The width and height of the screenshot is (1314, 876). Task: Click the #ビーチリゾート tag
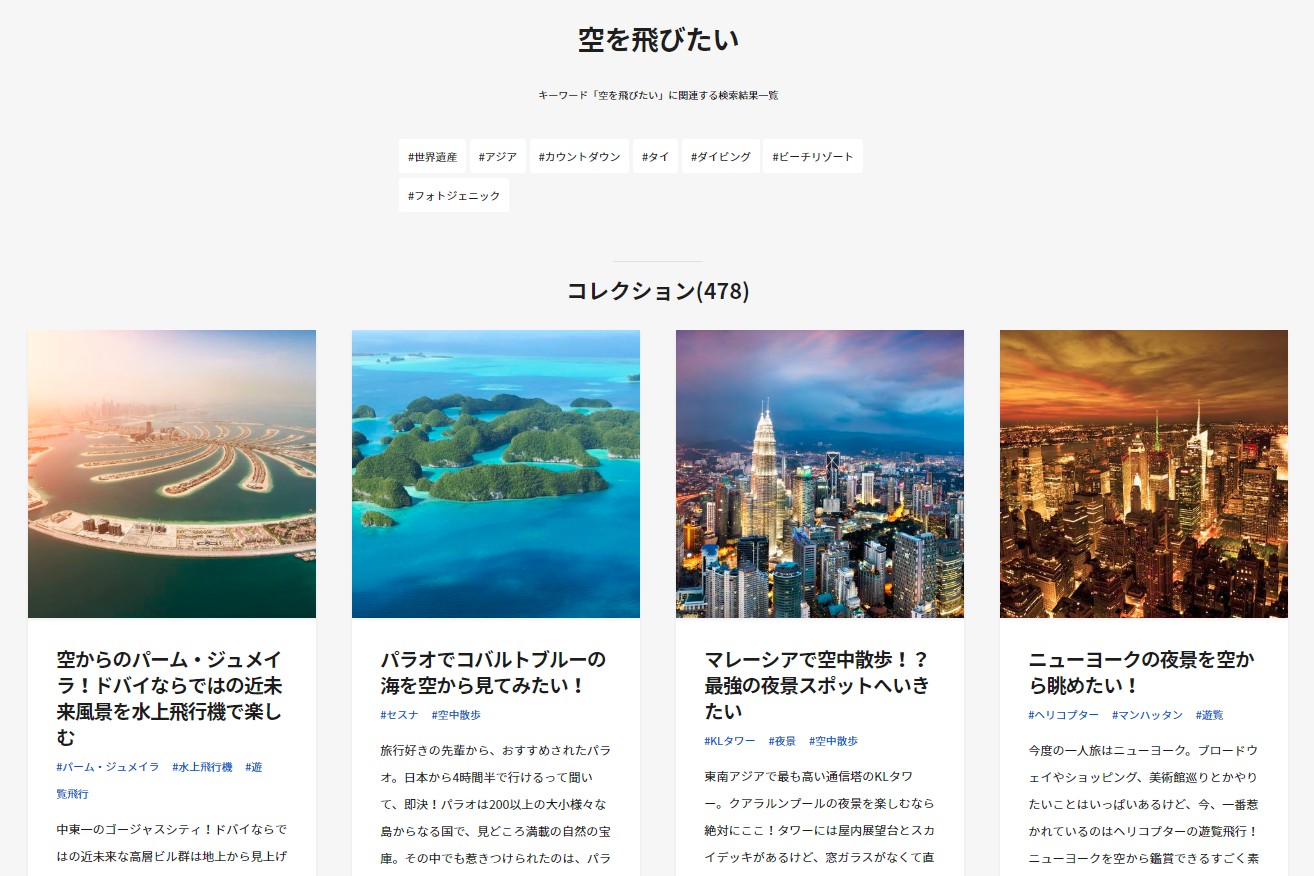[812, 156]
